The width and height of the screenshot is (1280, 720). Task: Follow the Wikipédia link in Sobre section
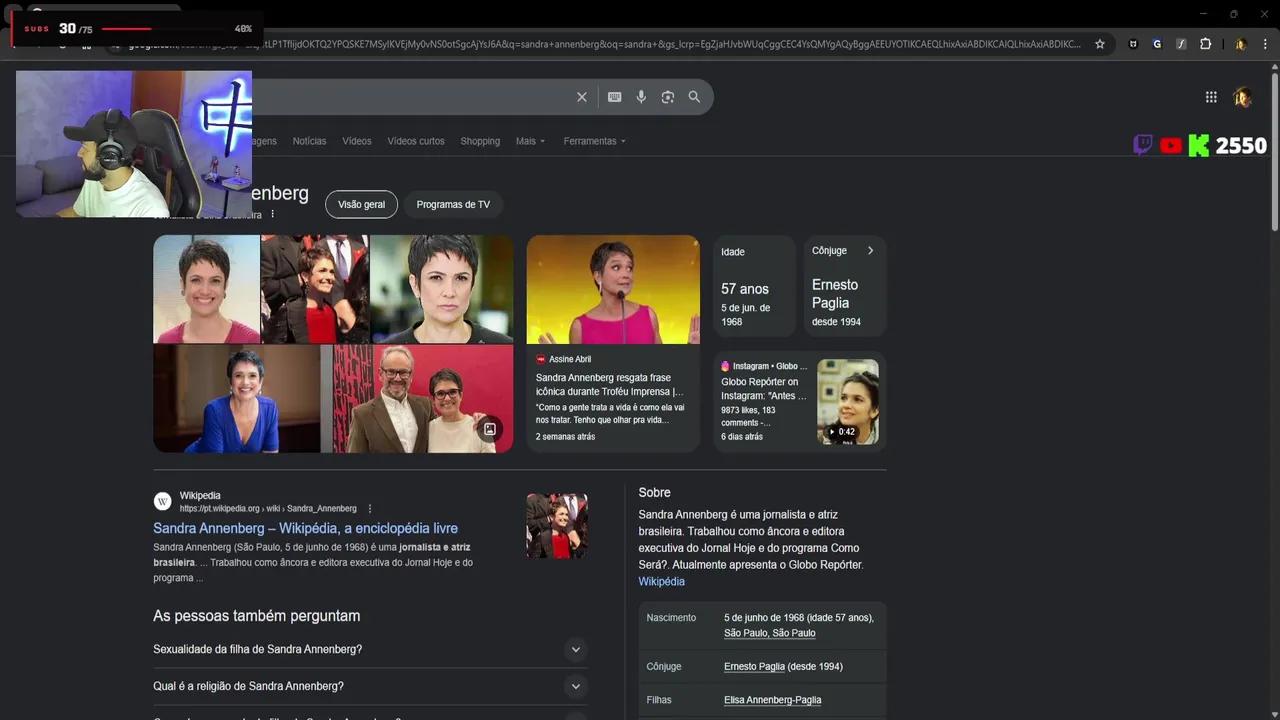662,582
